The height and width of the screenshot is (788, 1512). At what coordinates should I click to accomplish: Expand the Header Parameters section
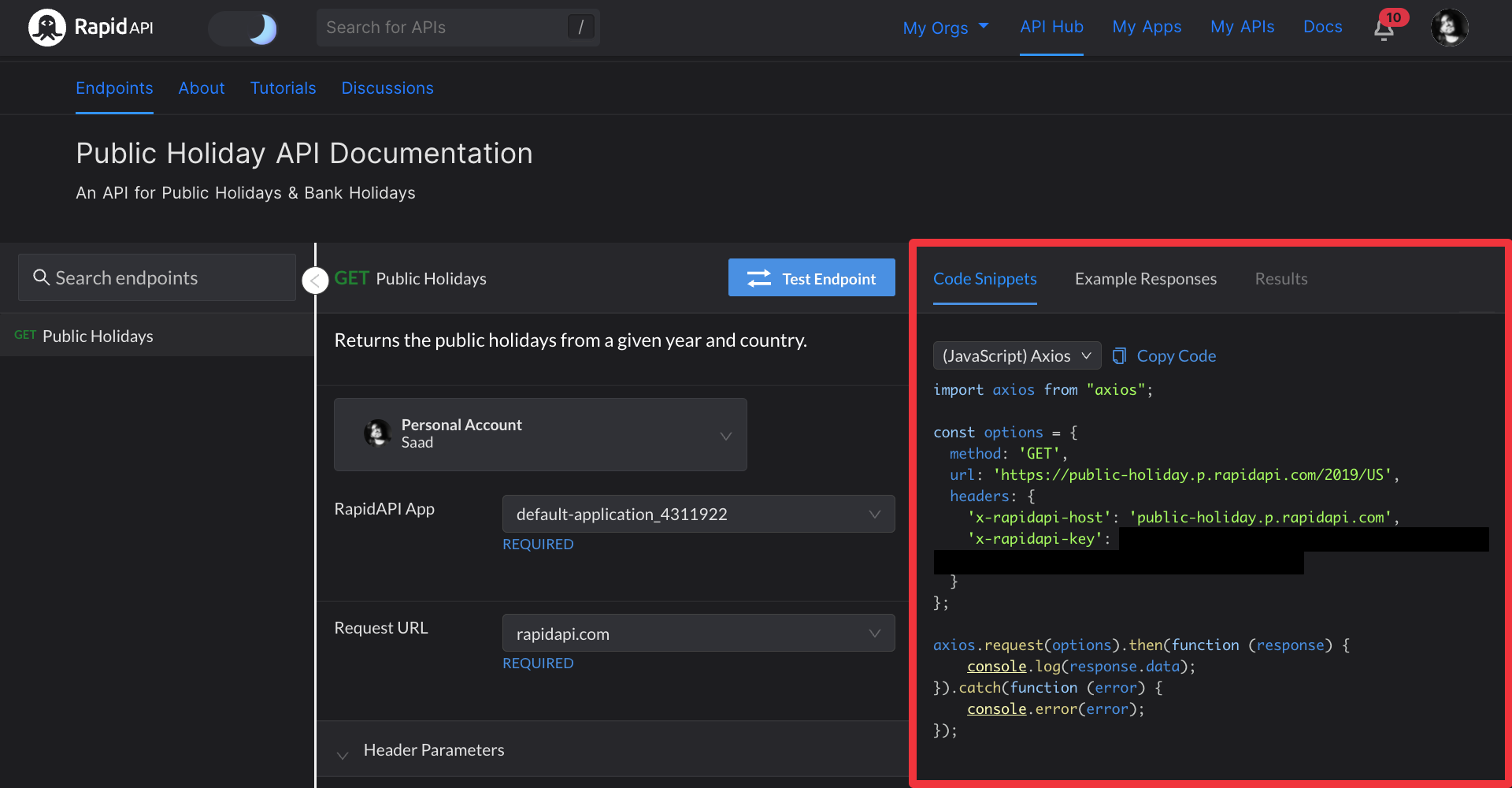[612, 750]
